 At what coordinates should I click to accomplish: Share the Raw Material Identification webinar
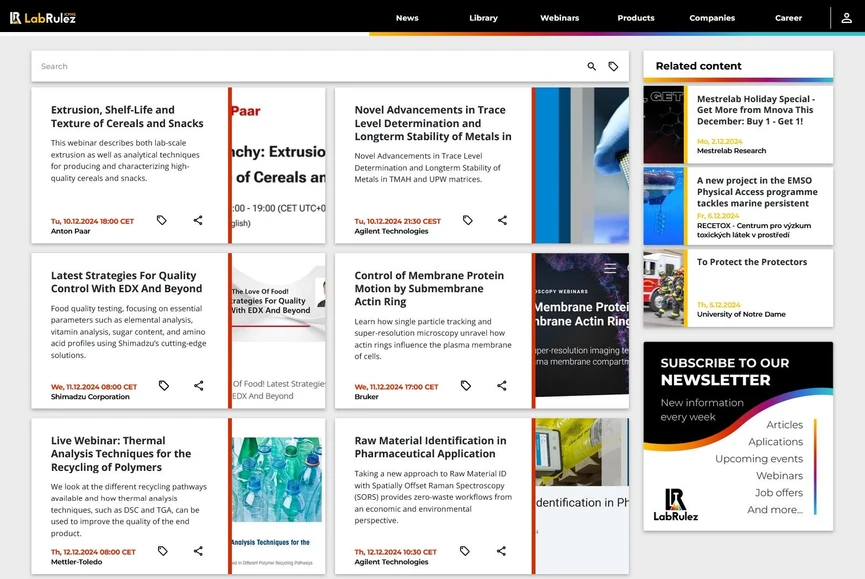501,551
